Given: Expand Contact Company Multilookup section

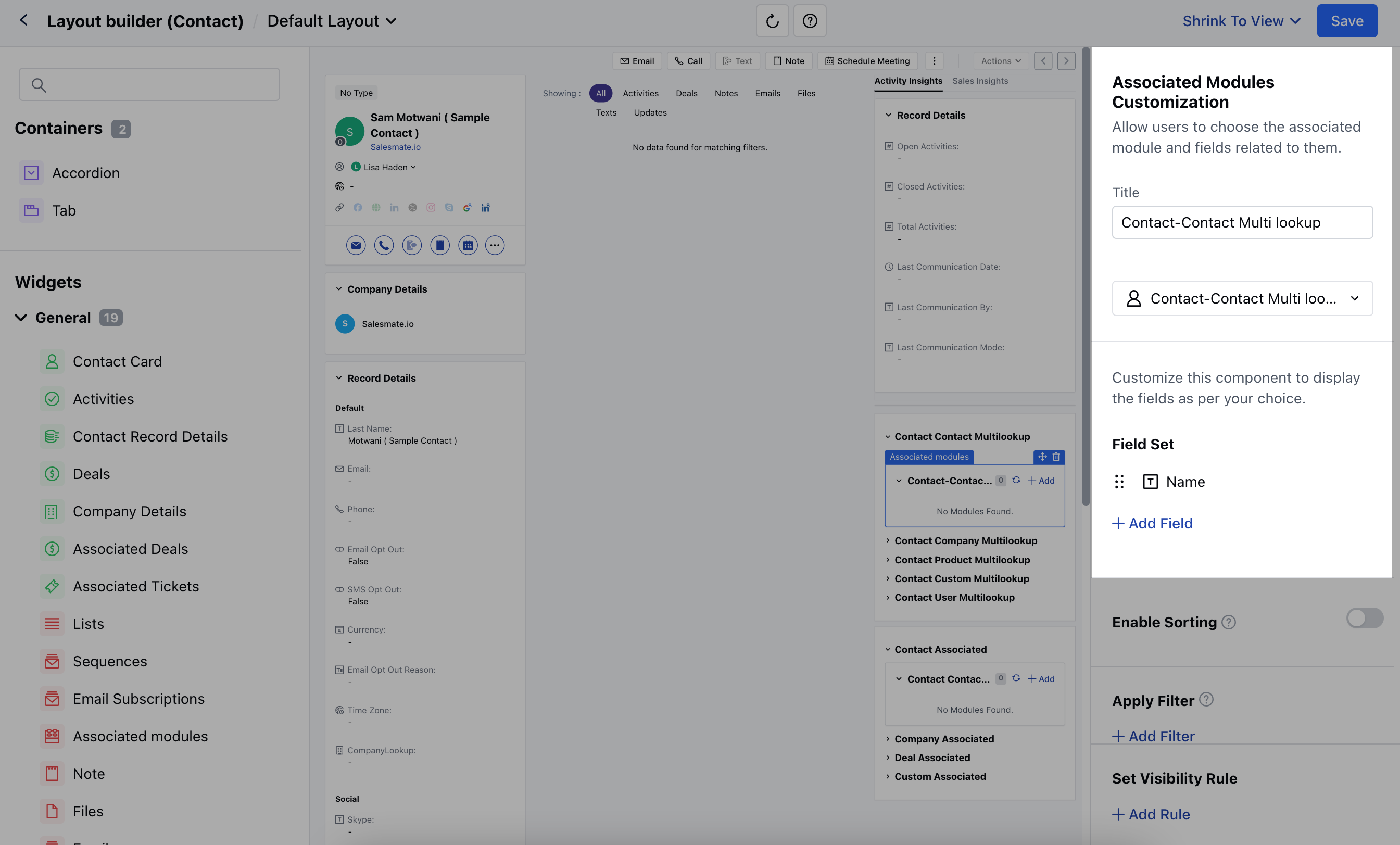Looking at the screenshot, I should pos(965,540).
